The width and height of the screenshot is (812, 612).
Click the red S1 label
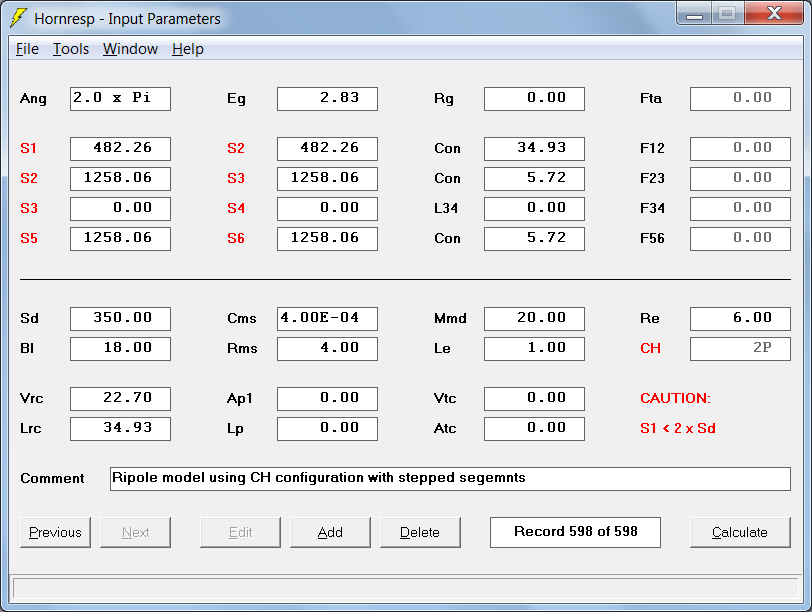(x=28, y=149)
